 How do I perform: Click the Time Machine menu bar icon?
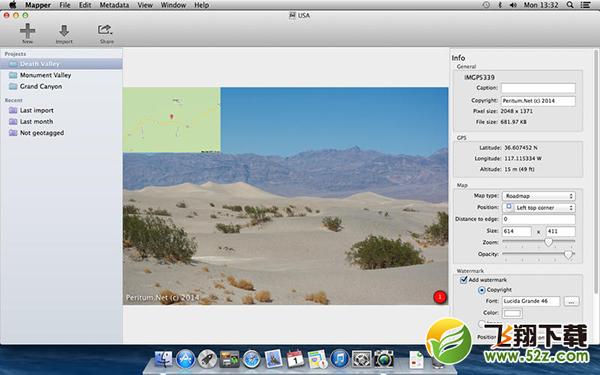pyautogui.click(x=486, y=5)
